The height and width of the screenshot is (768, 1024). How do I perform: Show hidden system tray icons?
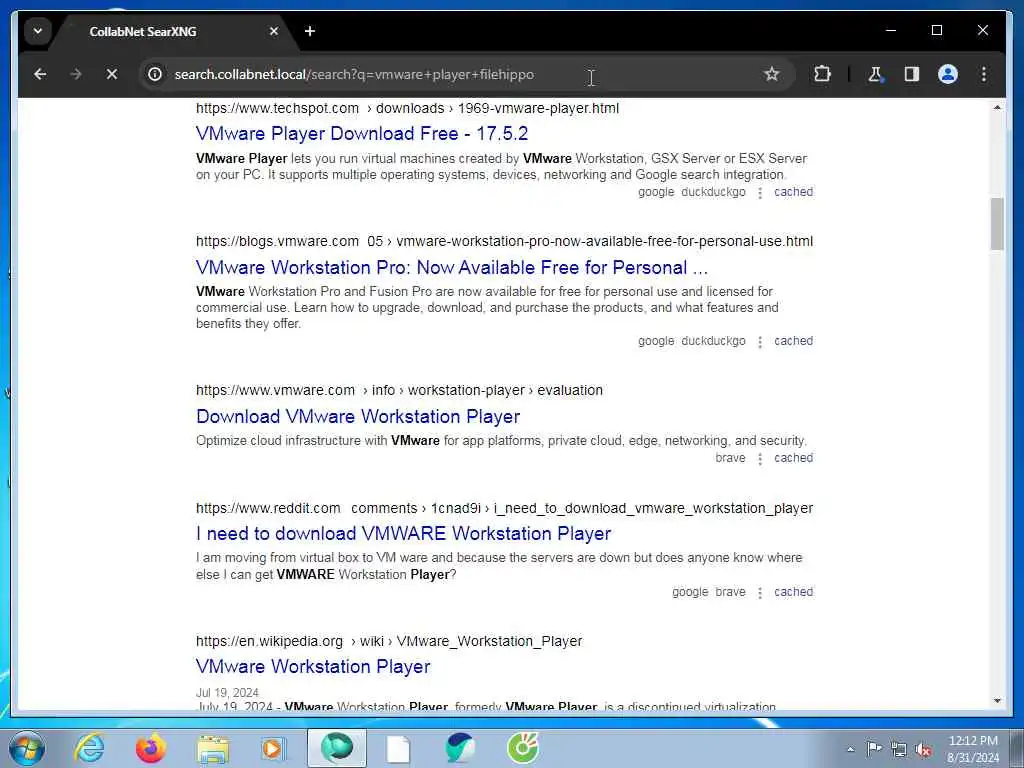pos(850,750)
